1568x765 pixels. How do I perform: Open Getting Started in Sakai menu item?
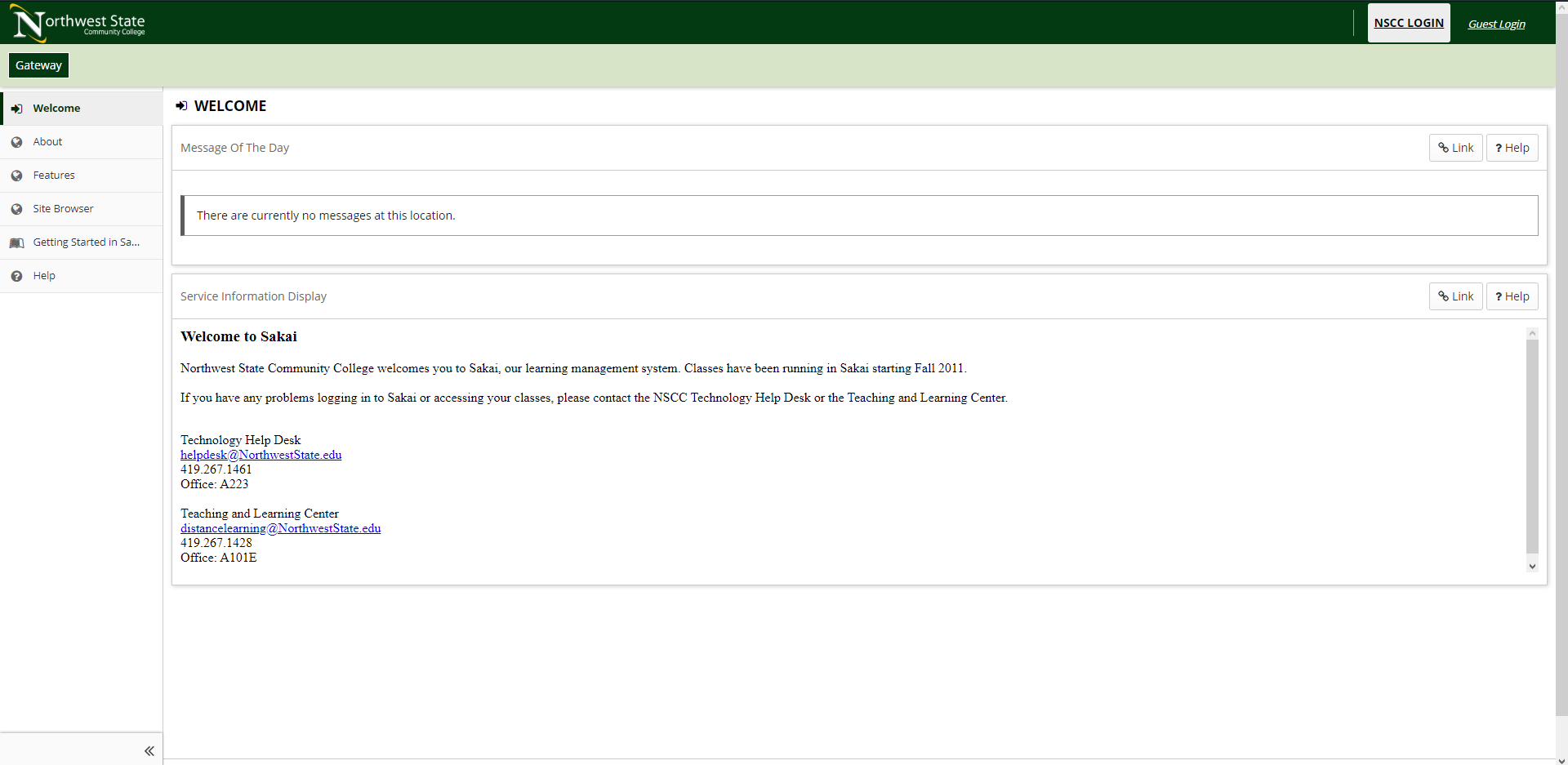coord(82,242)
